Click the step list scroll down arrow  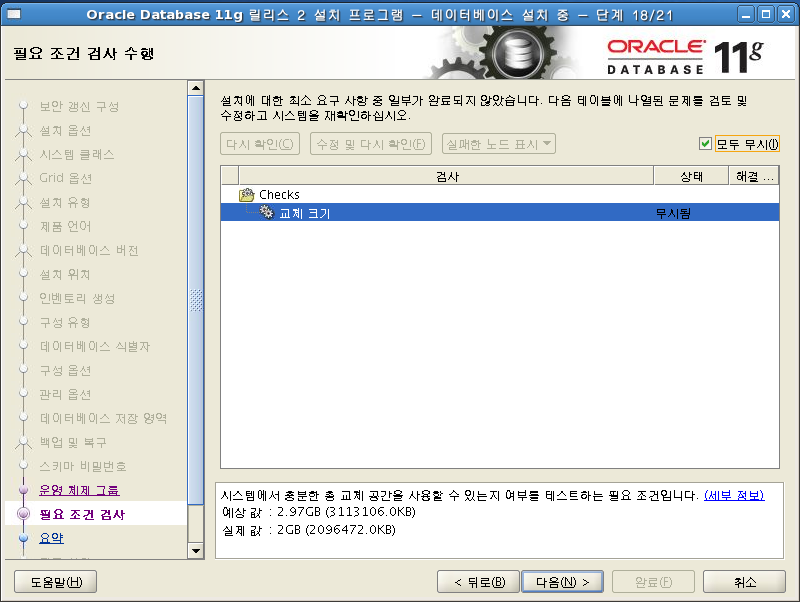pyautogui.click(x=195, y=550)
